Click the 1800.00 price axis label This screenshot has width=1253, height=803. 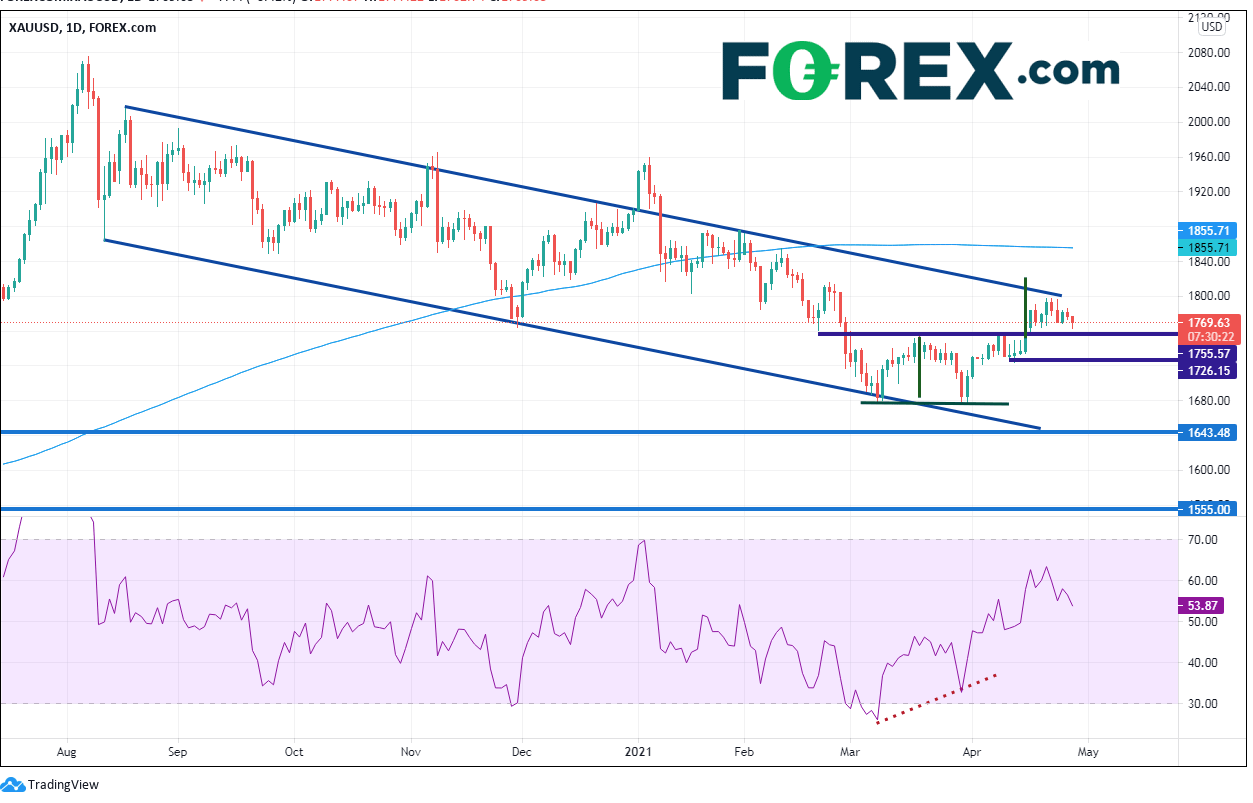click(1208, 296)
